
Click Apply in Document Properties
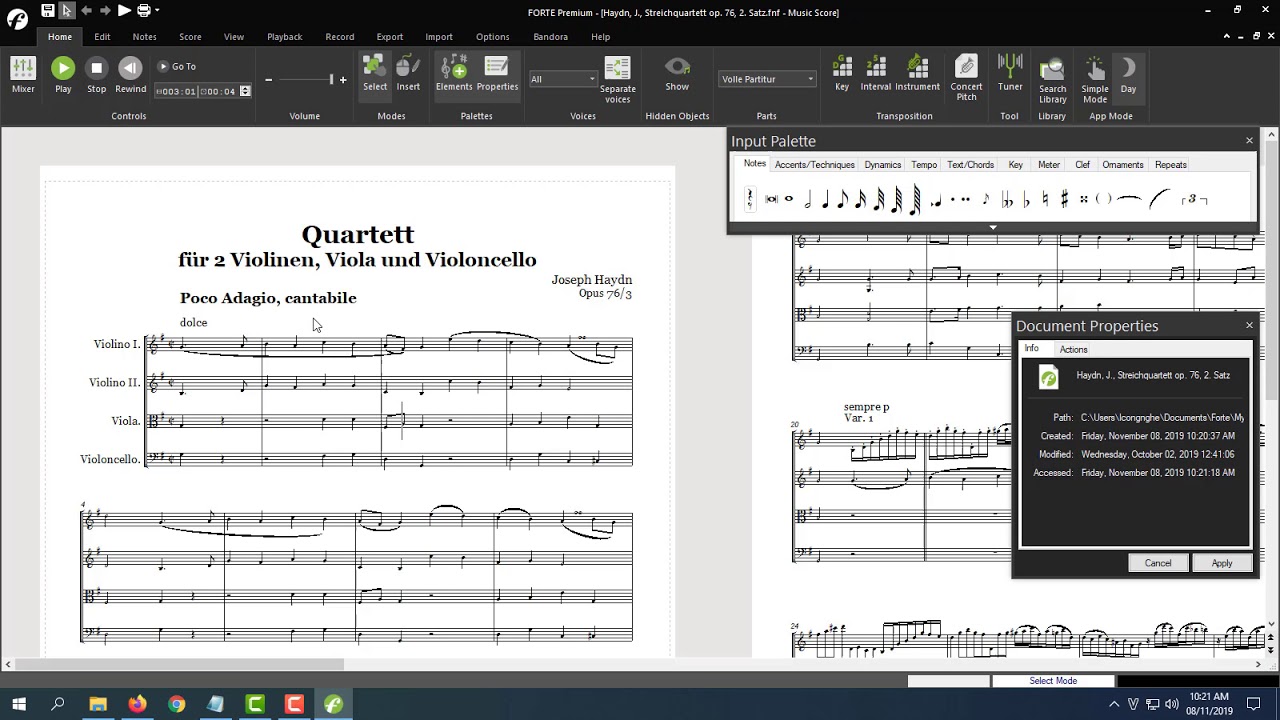click(x=1222, y=563)
